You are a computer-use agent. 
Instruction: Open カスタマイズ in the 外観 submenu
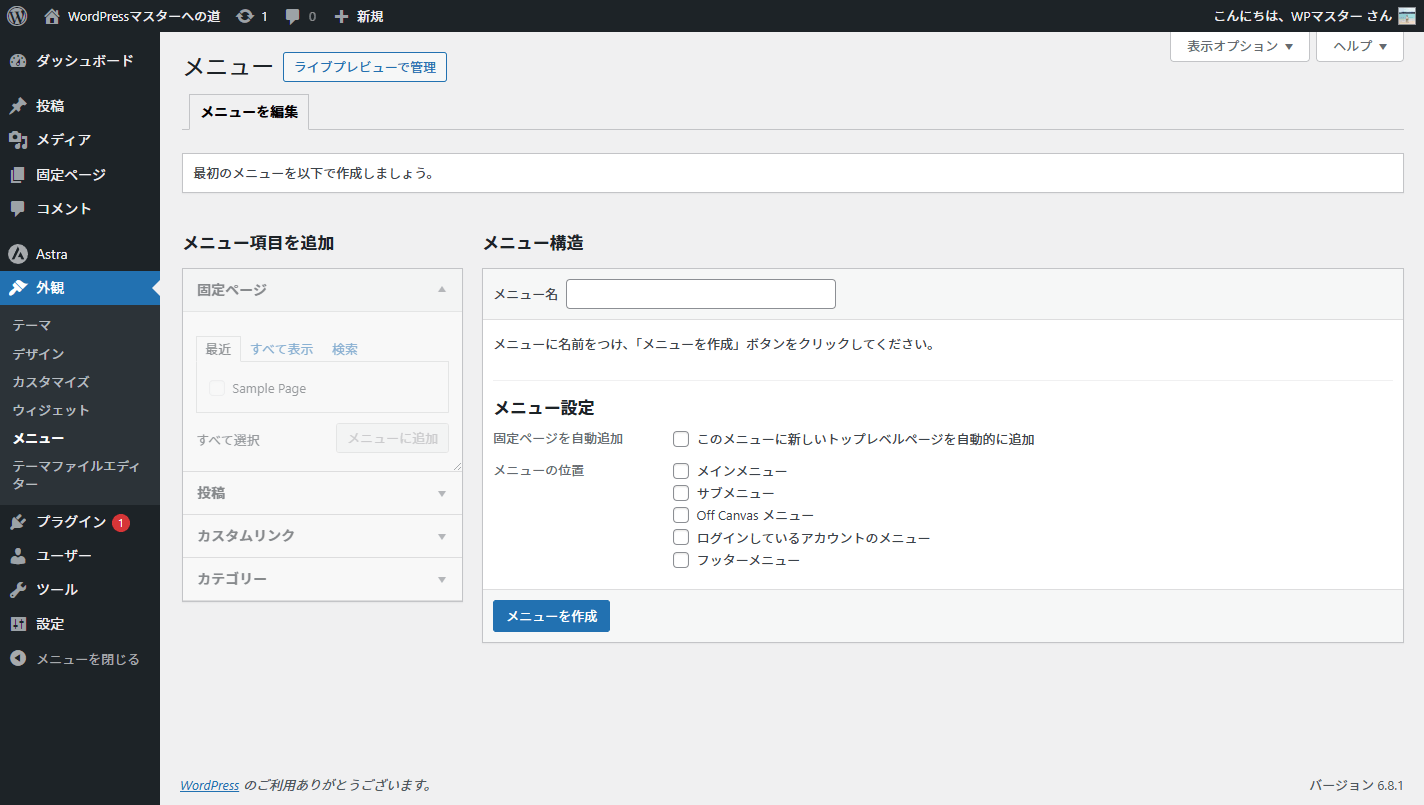[x=51, y=382]
